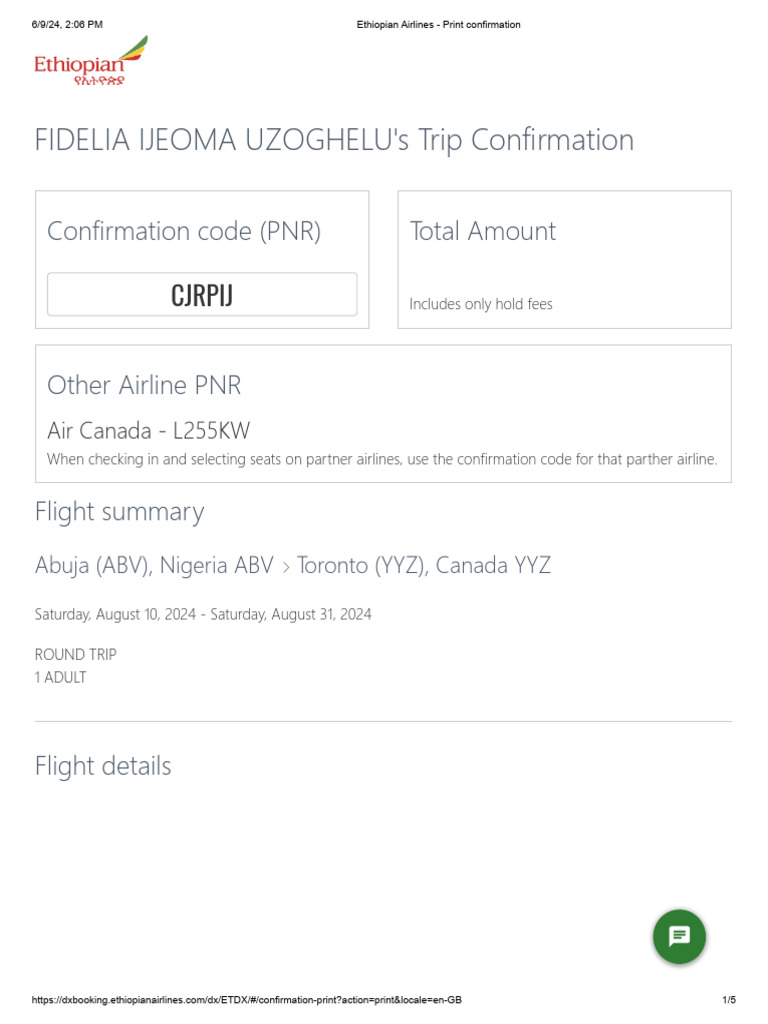Click the 1 ADULT passenger label
Viewport: 768px width, 1024px height.
tap(61, 677)
